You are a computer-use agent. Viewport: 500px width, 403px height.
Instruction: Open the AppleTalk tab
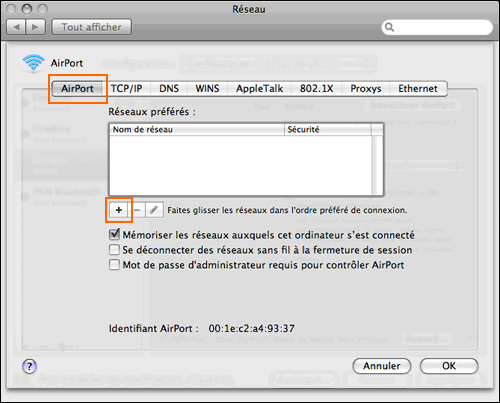pyautogui.click(x=259, y=89)
